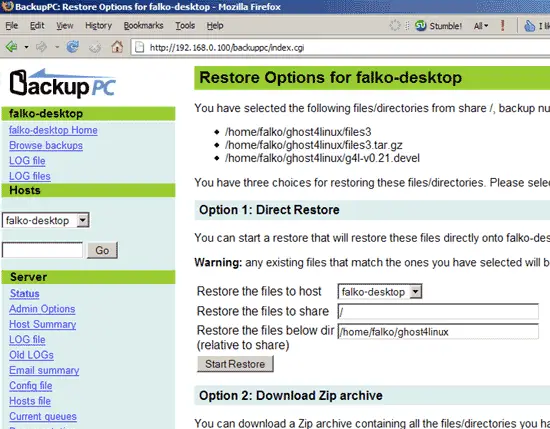Open the Email summary link
The height and width of the screenshot is (429, 550).
(x=44, y=370)
